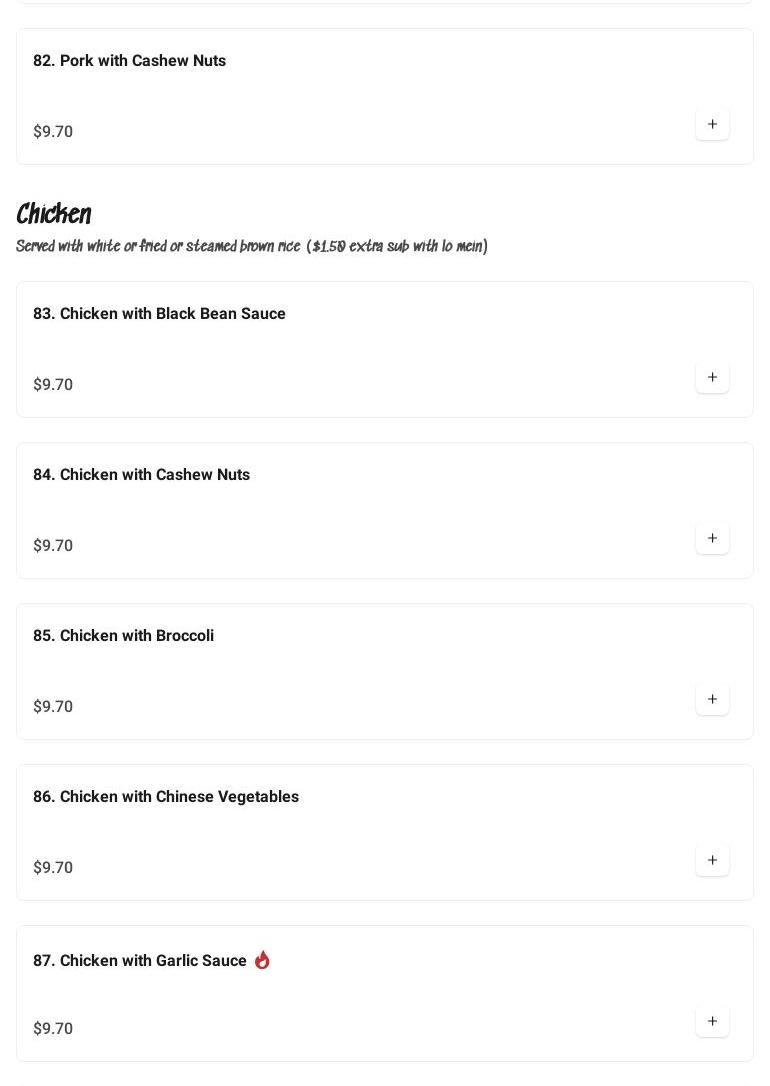
Task: Open 83. Chicken with Black Bean Sauce
Action: (x=159, y=314)
